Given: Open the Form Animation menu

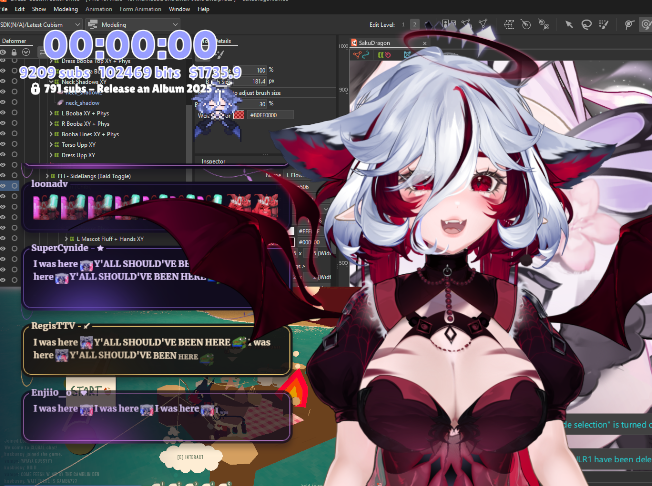Looking at the screenshot, I should [140, 9].
